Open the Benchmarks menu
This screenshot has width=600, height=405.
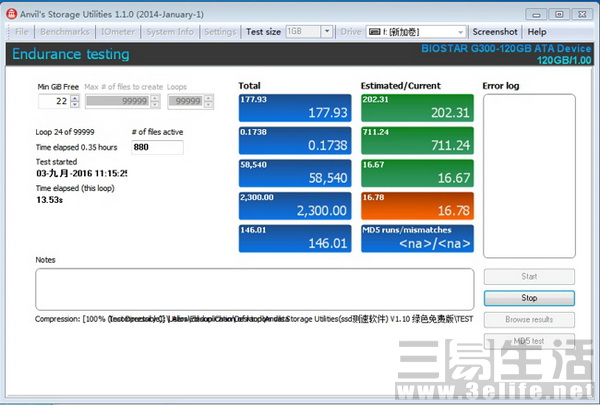click(x=65, y=32)
